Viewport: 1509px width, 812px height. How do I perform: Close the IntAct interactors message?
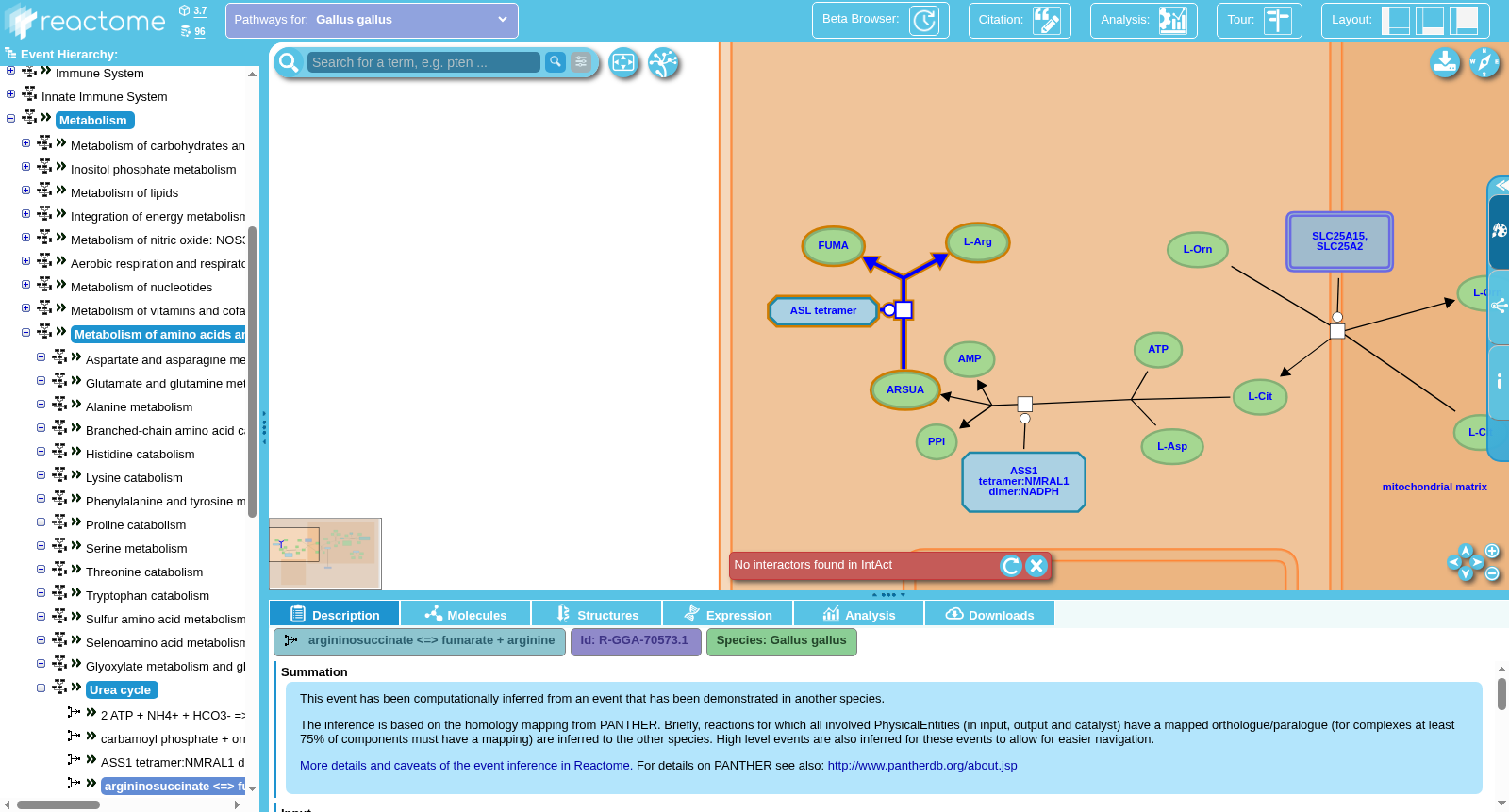1036,566
